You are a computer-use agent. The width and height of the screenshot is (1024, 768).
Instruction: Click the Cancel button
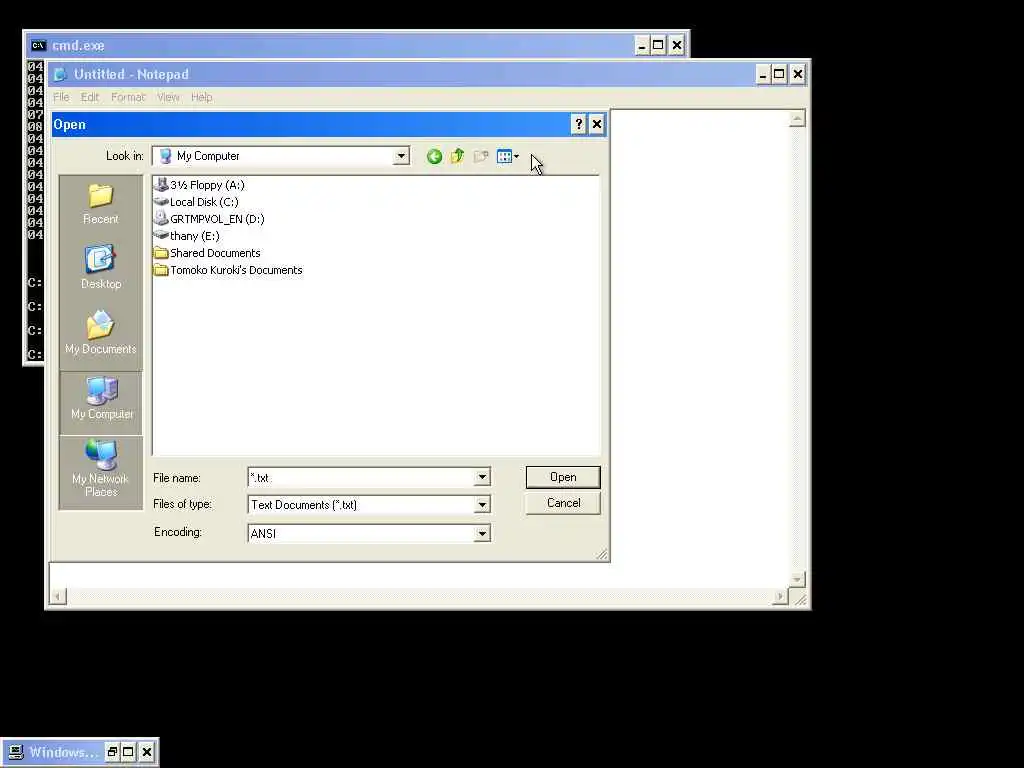pyautogui.click(x=563, y=503)
